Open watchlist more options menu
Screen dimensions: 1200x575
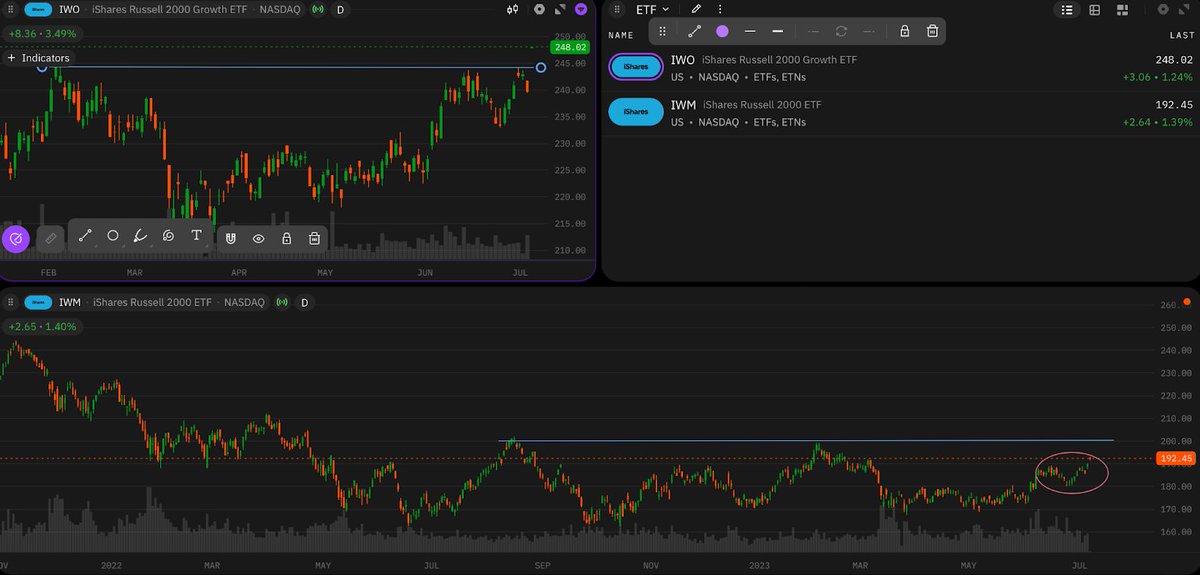coord(720,10)
